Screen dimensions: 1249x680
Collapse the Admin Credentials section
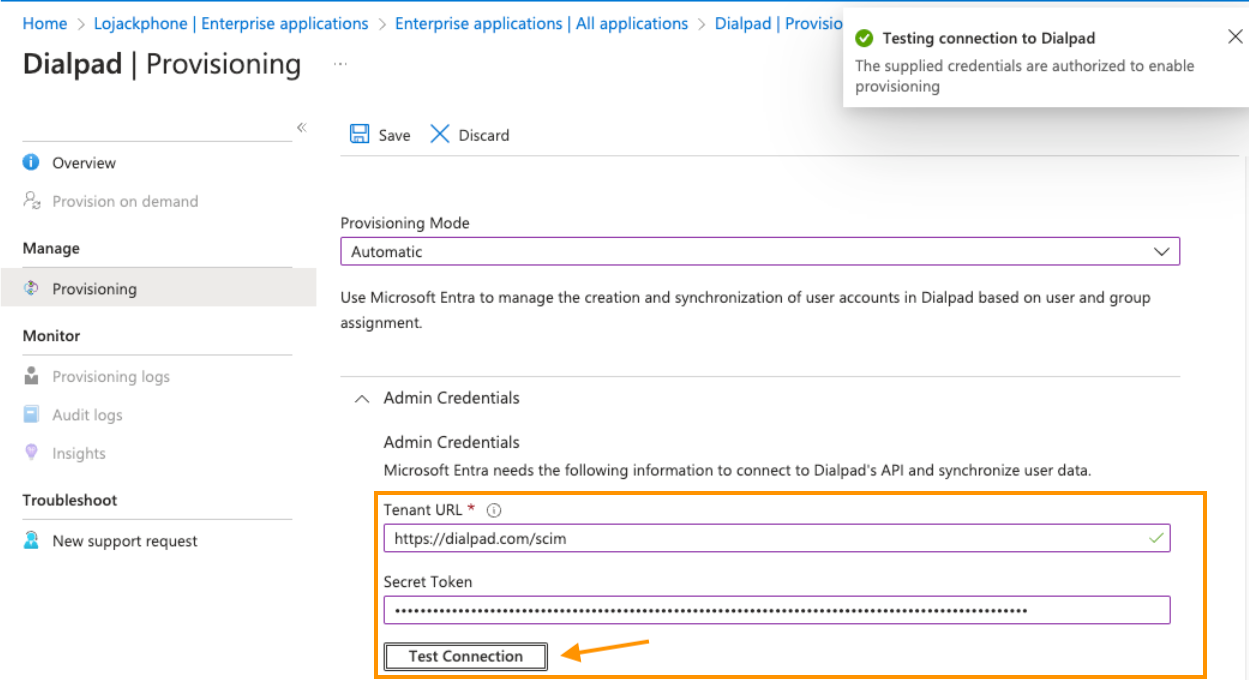click(x=362, y=398)
